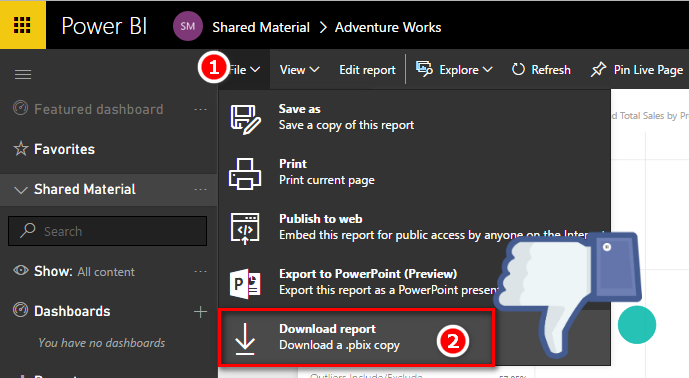Click Adventure Works breadcrumb text
Image resolution: width=689 pixels, height=378 pixels.
[388, 27]
